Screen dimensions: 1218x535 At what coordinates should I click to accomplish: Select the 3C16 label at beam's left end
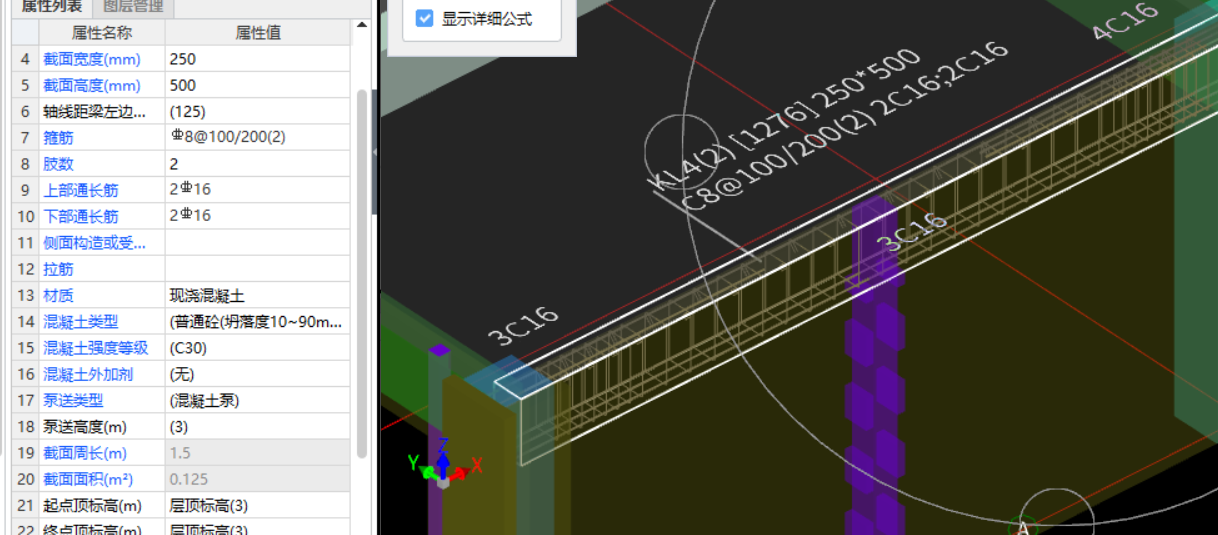pyautogui.click(x=523, y=326)
